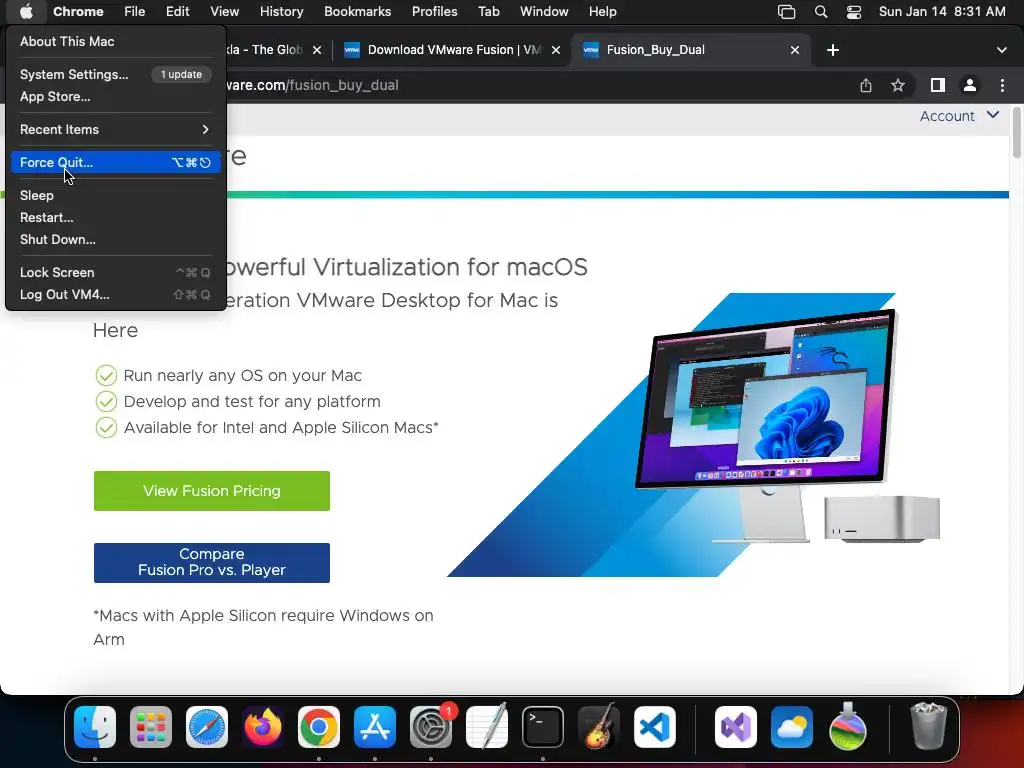Select About This Mac

point(116,41)
